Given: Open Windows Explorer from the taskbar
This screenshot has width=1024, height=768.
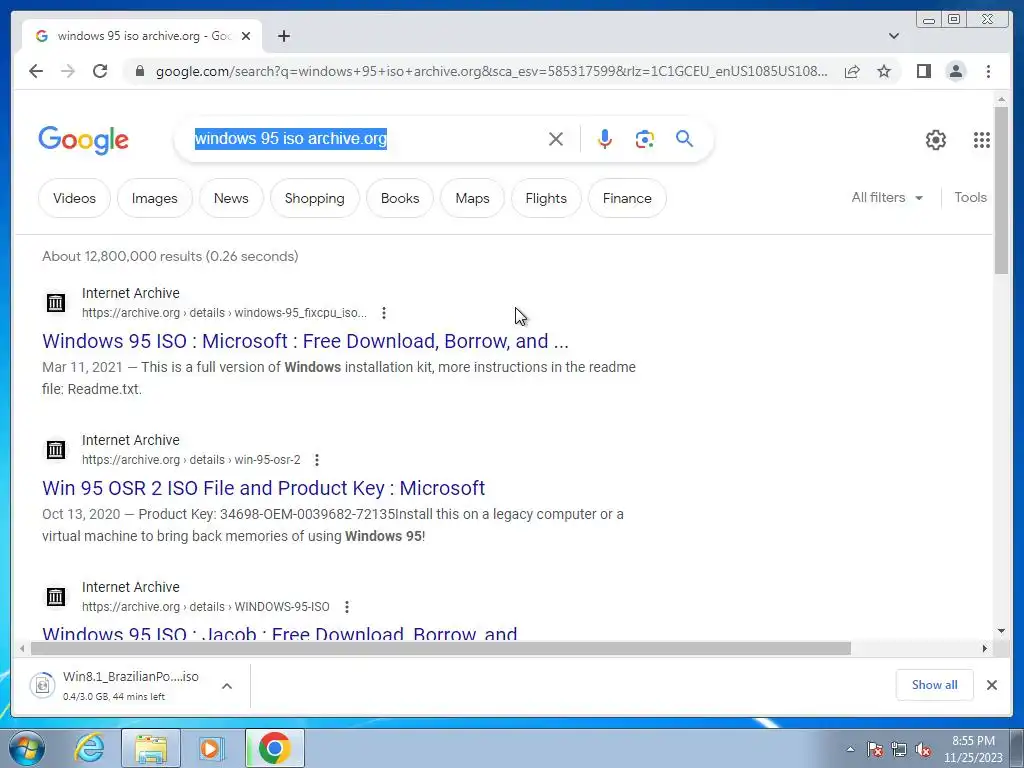Looking at the screenshot, I should click(x=151, y=748).
